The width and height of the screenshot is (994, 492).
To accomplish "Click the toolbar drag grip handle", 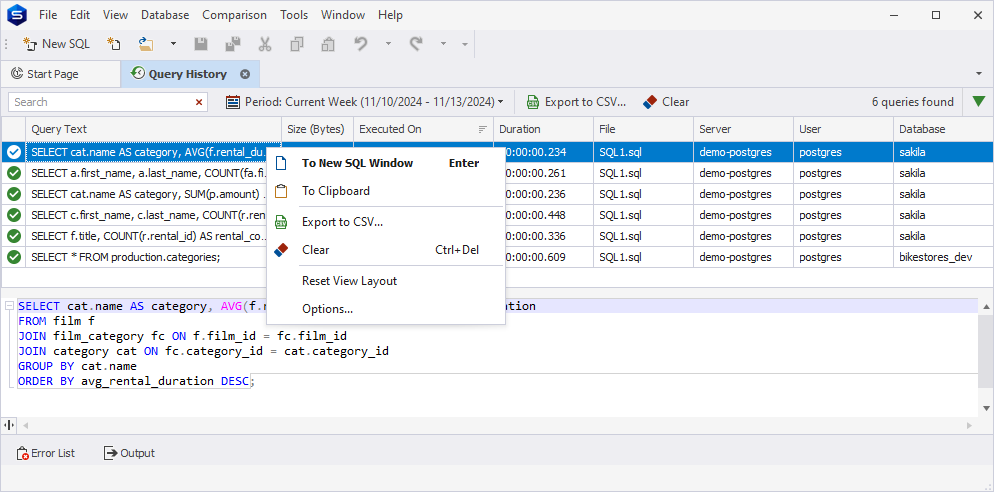I will click(6, 44).
